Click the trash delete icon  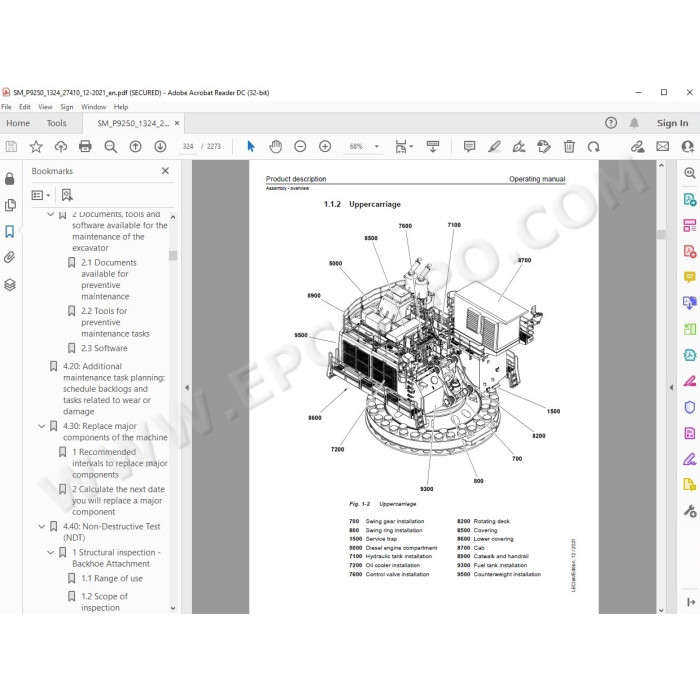[x=569, y=146]
